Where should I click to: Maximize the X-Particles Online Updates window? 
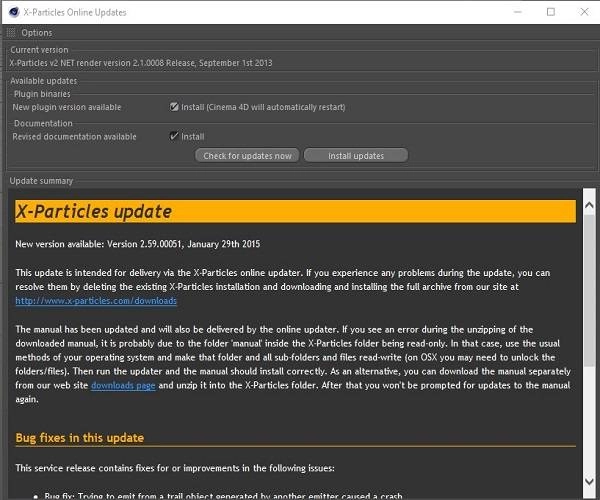click(551, 12)
